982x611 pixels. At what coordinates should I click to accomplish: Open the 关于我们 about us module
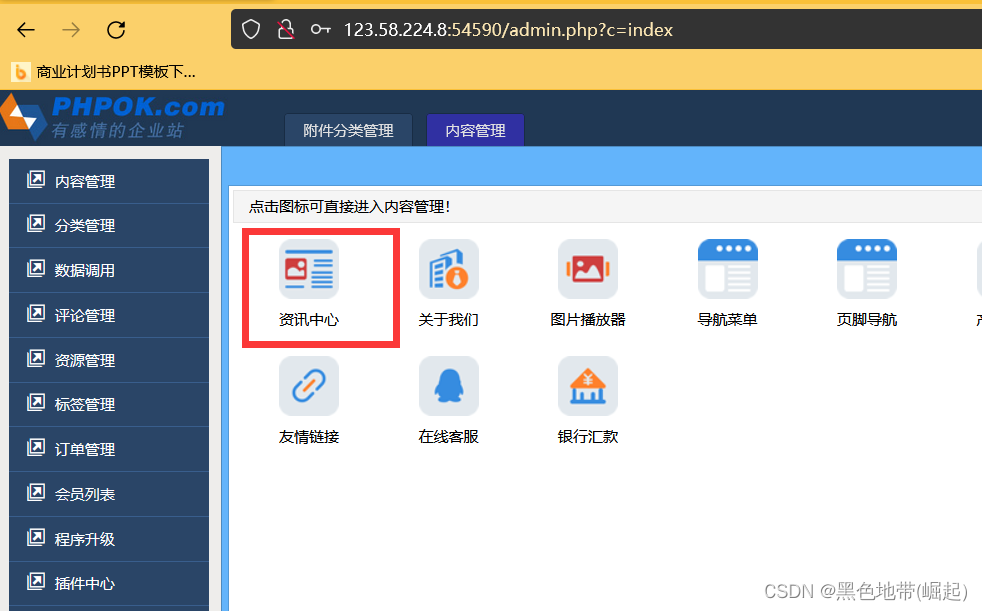pyautogui.click(x=448, y=268)
